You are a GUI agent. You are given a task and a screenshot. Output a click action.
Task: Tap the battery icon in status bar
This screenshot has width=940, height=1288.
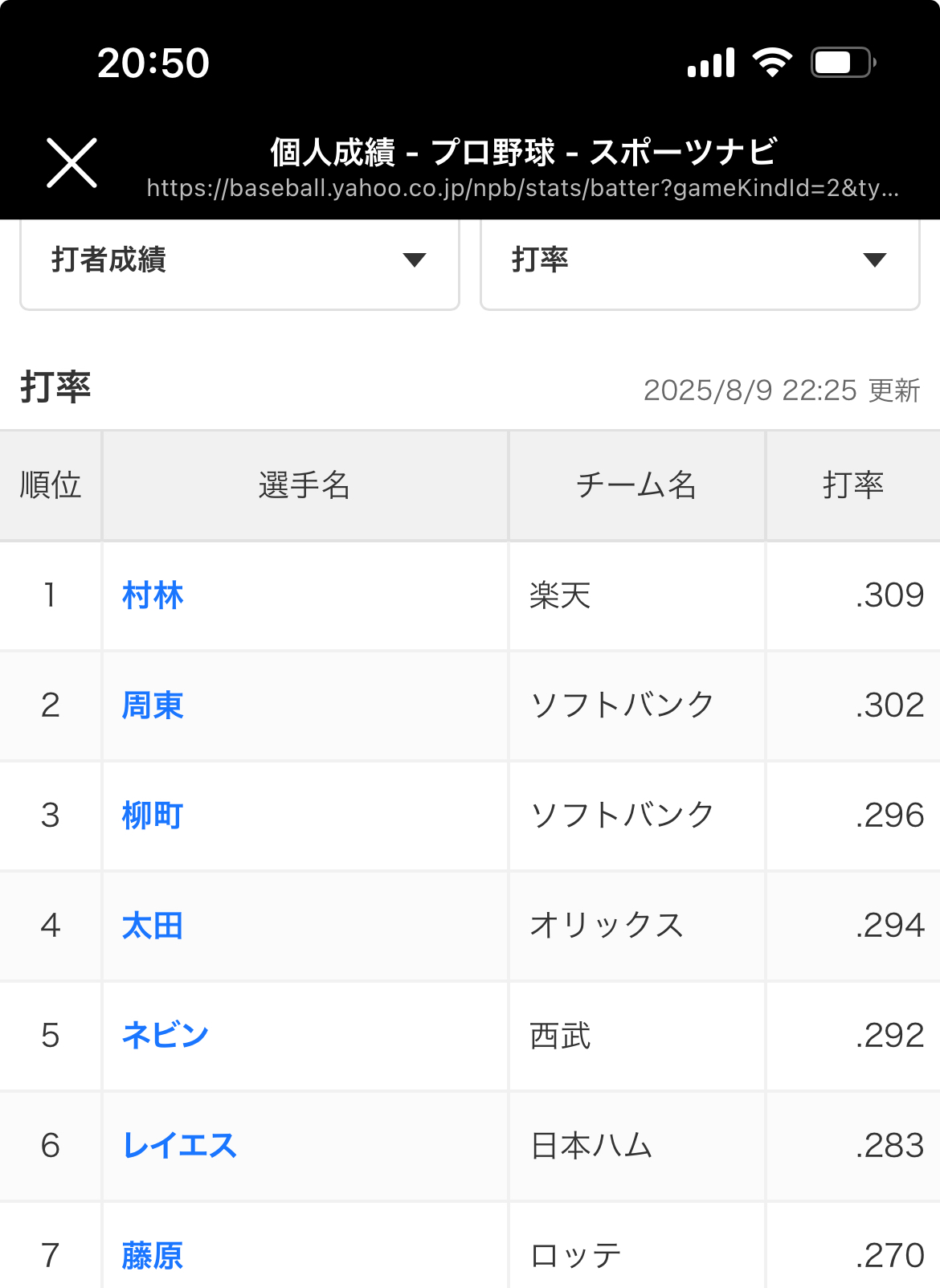[842, 63]
